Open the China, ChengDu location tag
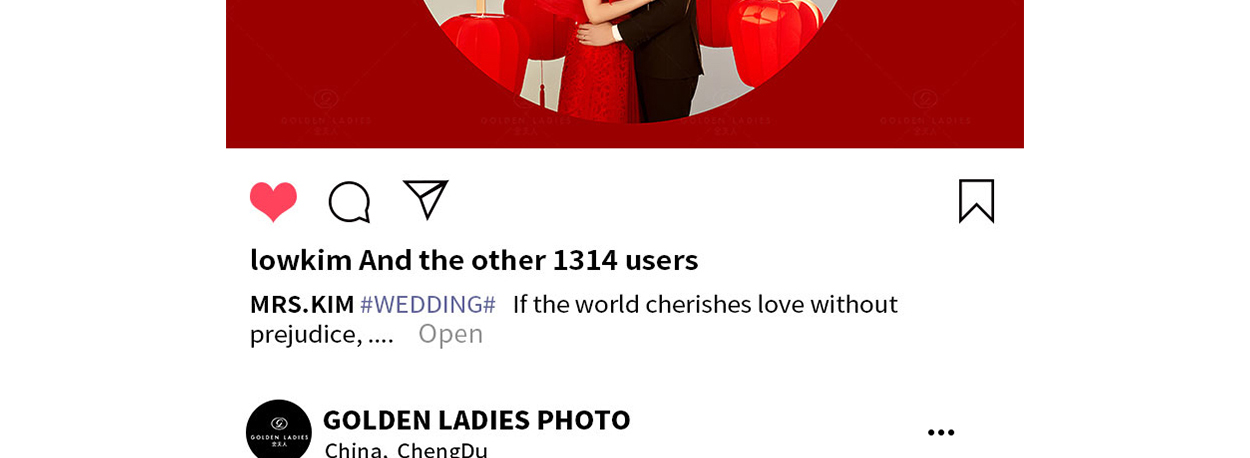This screenshot has width=1250, height=458. (x=406, y=450)
